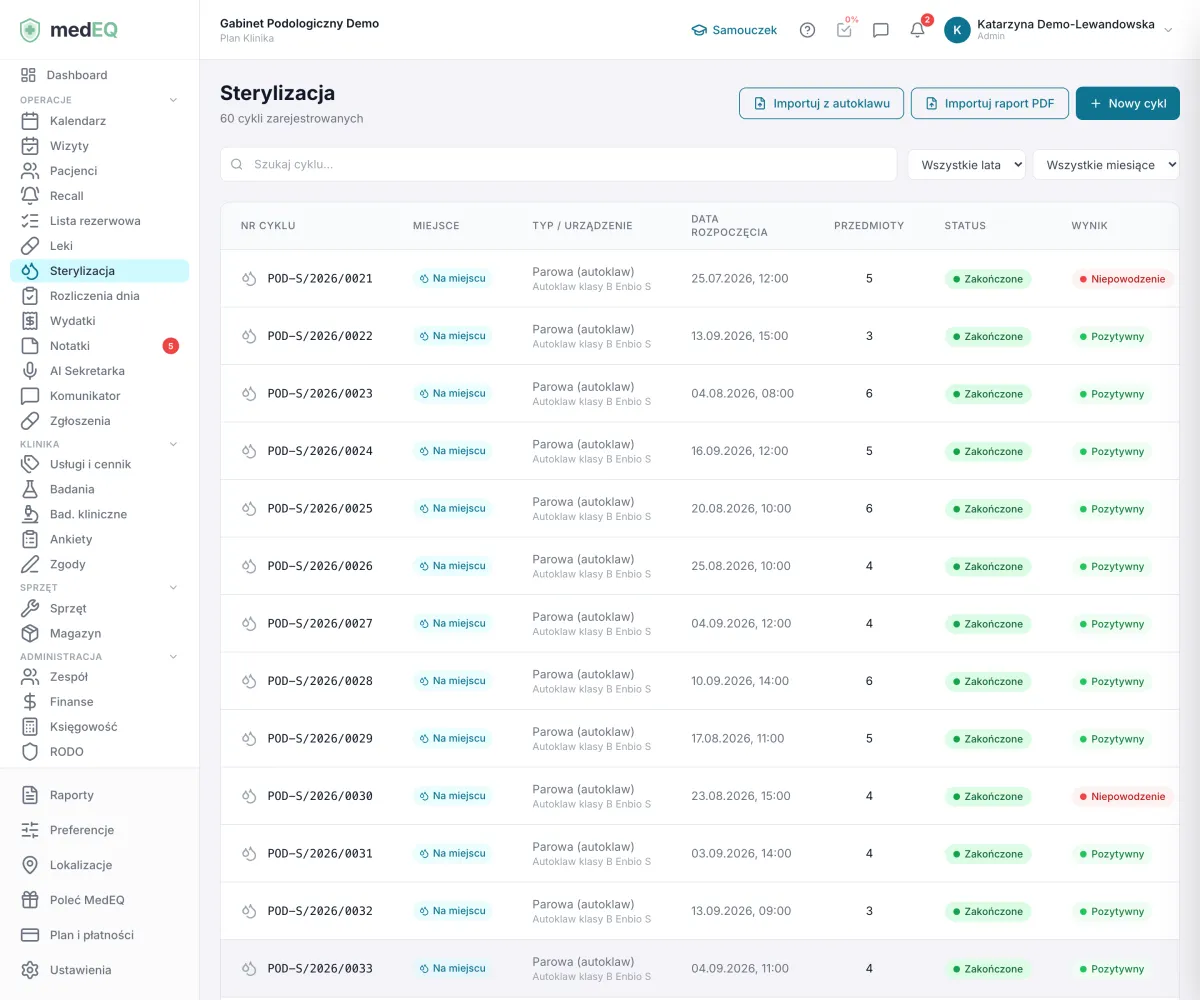The image size is (1200, 1000).
Task: Click Importuj z autoklawu button
Action: (x=821, y=104)
